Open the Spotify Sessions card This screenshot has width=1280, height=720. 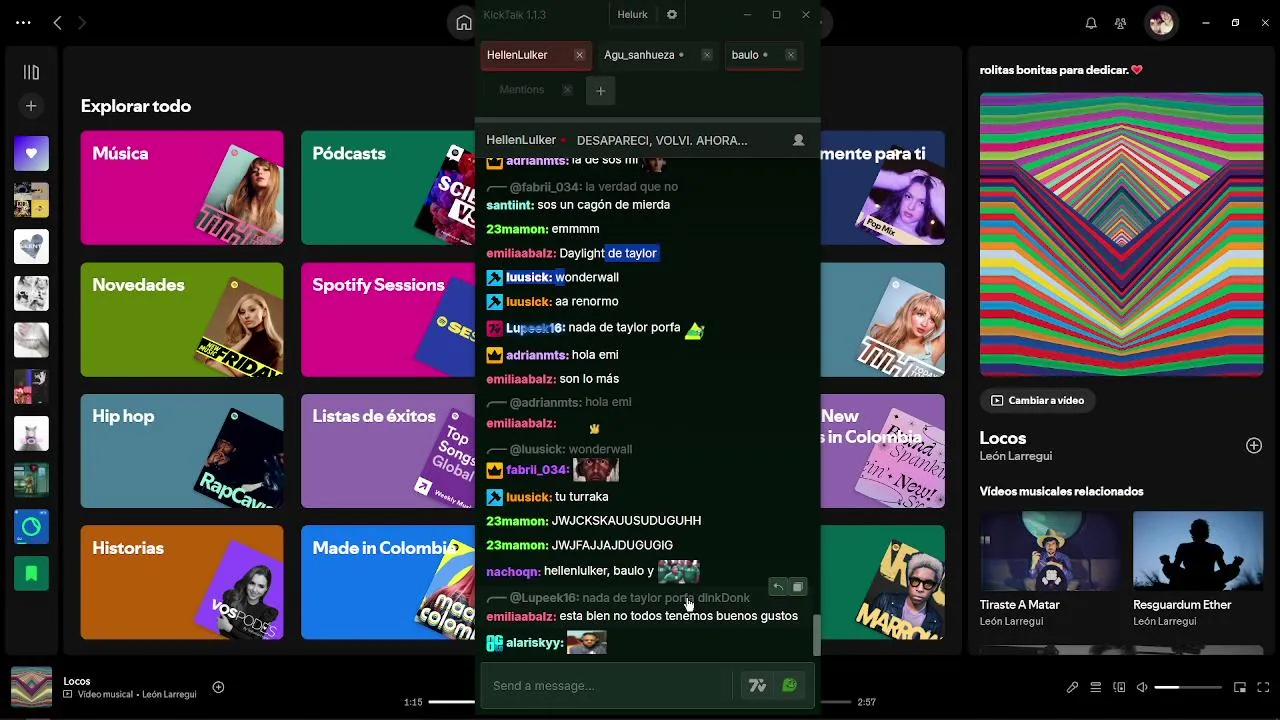pos(388,320)
